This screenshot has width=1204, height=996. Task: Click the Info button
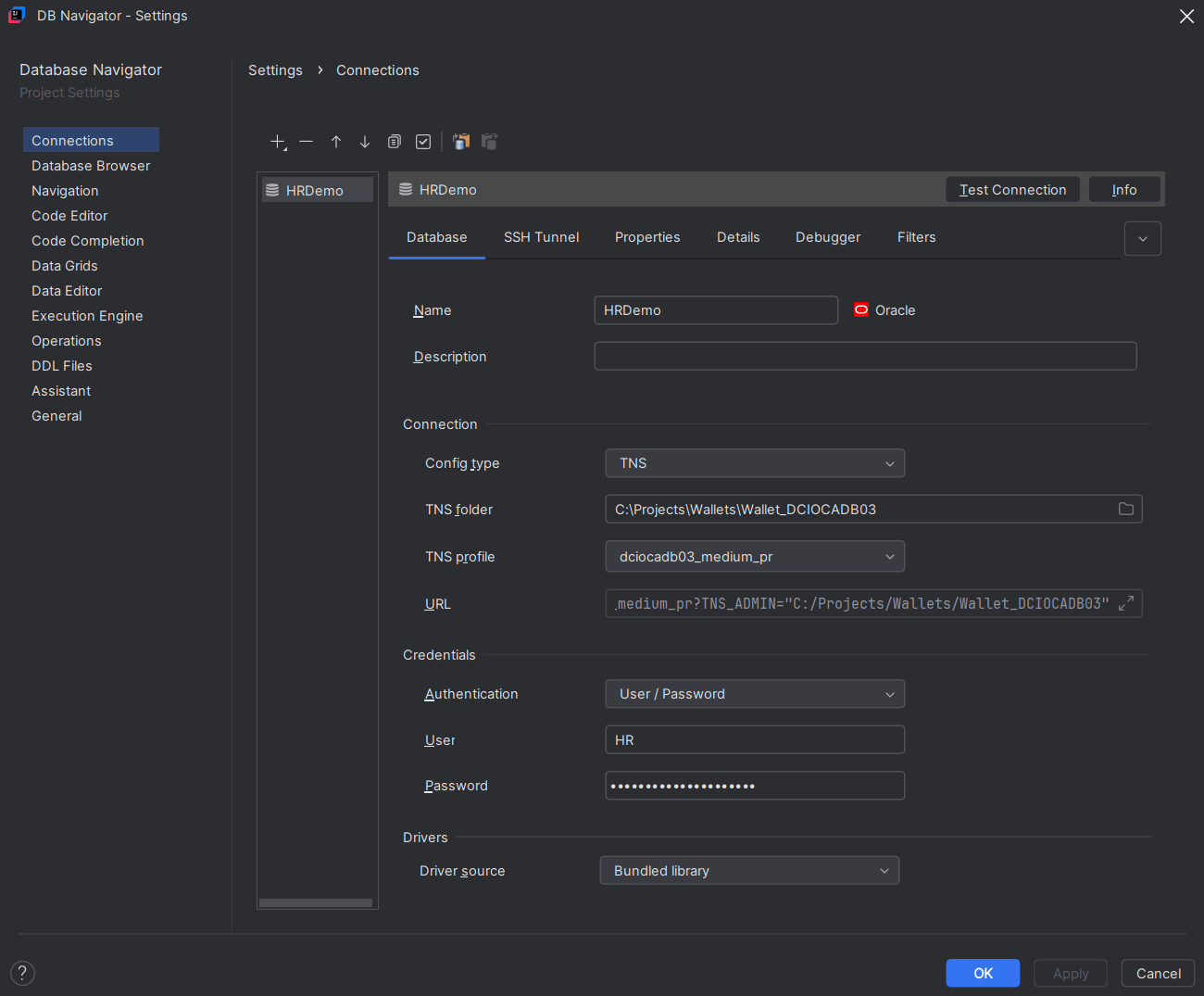[x=1124, y=189]
